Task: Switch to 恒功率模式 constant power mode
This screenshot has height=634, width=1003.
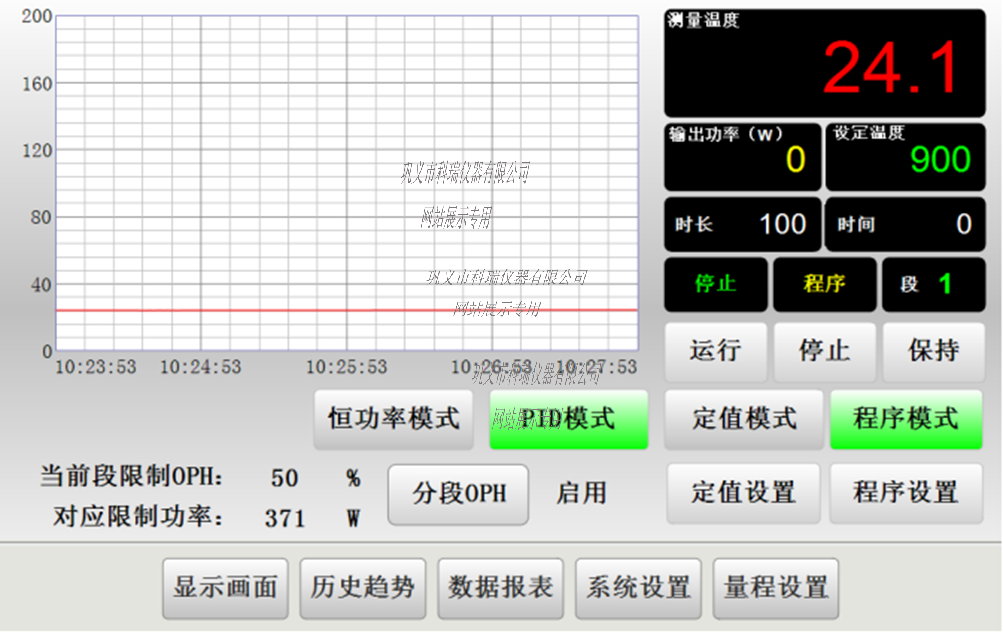Action: pos(394,418)
